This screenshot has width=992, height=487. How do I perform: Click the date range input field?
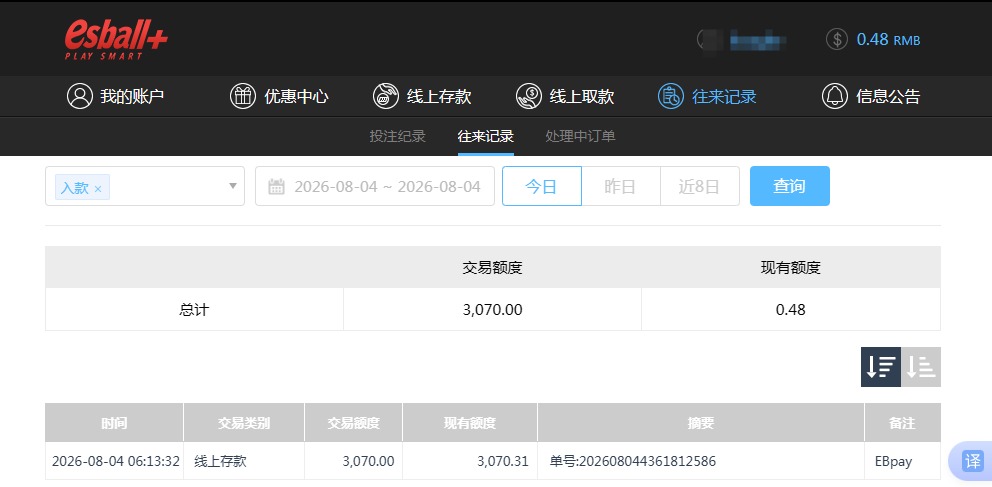click(x=375, y=186)
